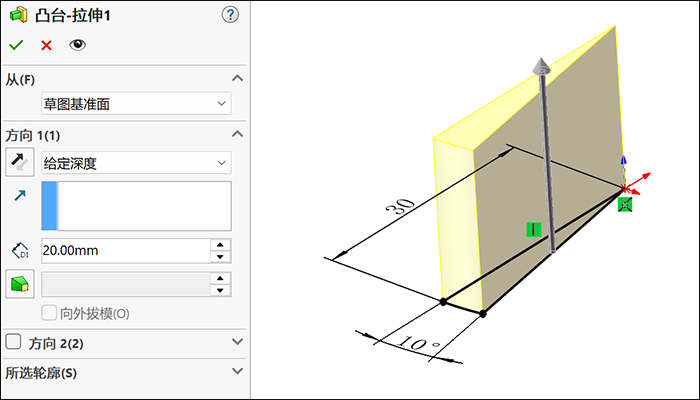The image size is (700, 400).
Task: Increase draft angle with up arrow
Action: pyautogui.click(x=220, y=279)
